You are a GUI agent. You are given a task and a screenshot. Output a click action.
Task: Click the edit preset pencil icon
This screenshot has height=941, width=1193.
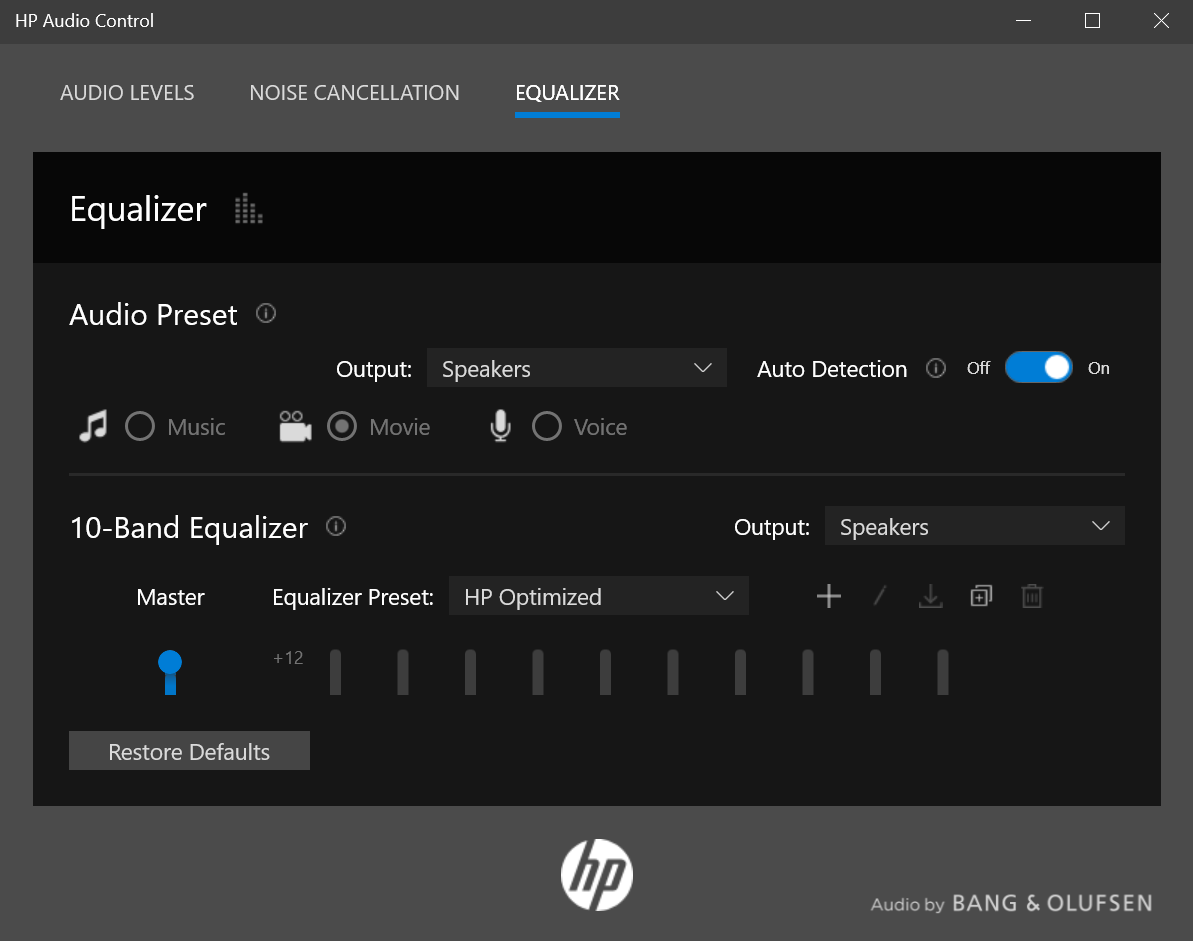880,597
